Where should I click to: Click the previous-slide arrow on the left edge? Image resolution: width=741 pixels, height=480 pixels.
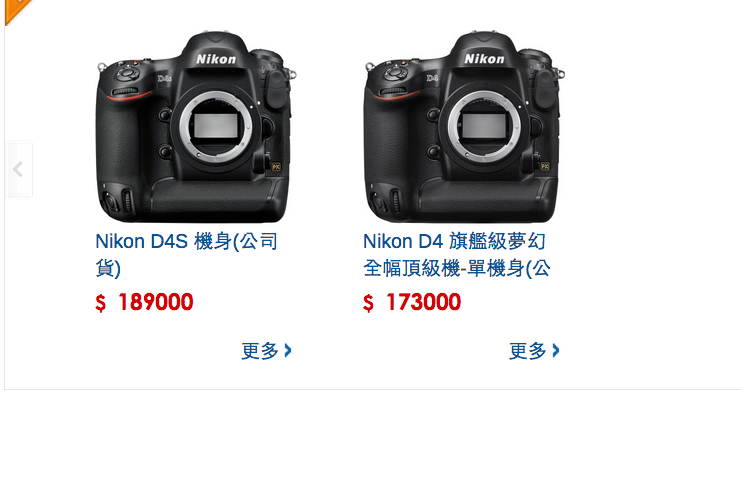coord(19,169)
